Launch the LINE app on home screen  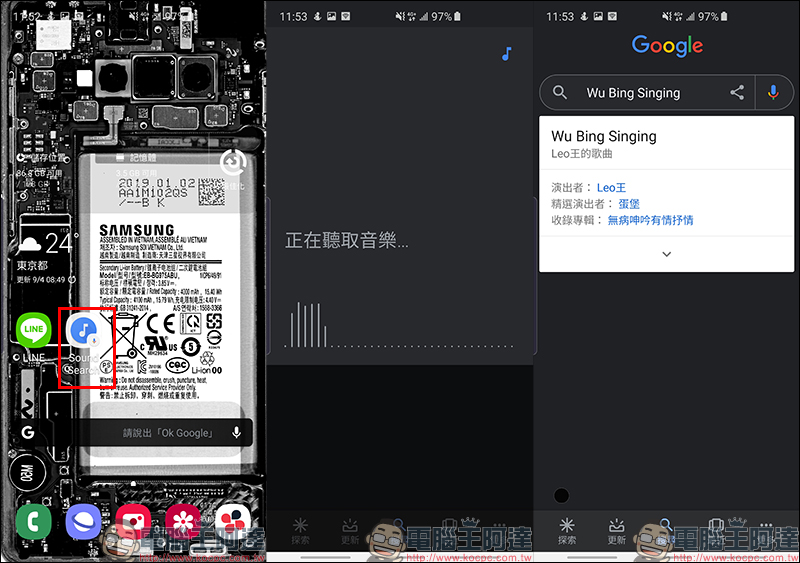(34, 330)
